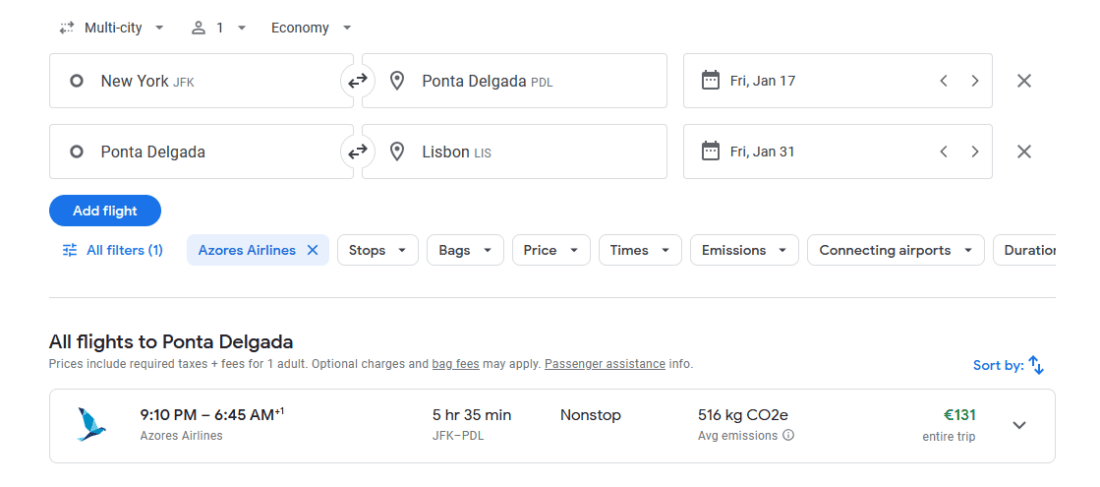Screen dimensions: 1100x487
Task: Open the bag fees link
Action: pos(455,364)
